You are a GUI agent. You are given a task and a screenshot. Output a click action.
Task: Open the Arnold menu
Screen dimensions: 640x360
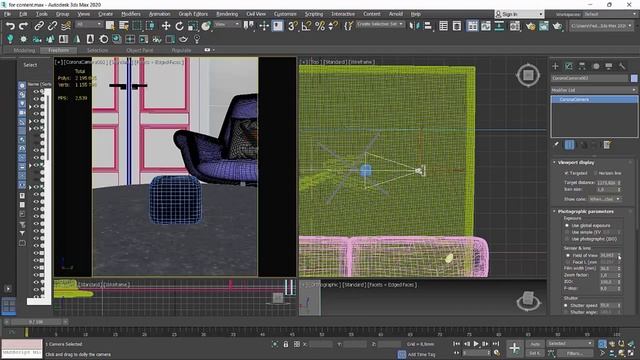pyautogui.click(x=396, y=14)
